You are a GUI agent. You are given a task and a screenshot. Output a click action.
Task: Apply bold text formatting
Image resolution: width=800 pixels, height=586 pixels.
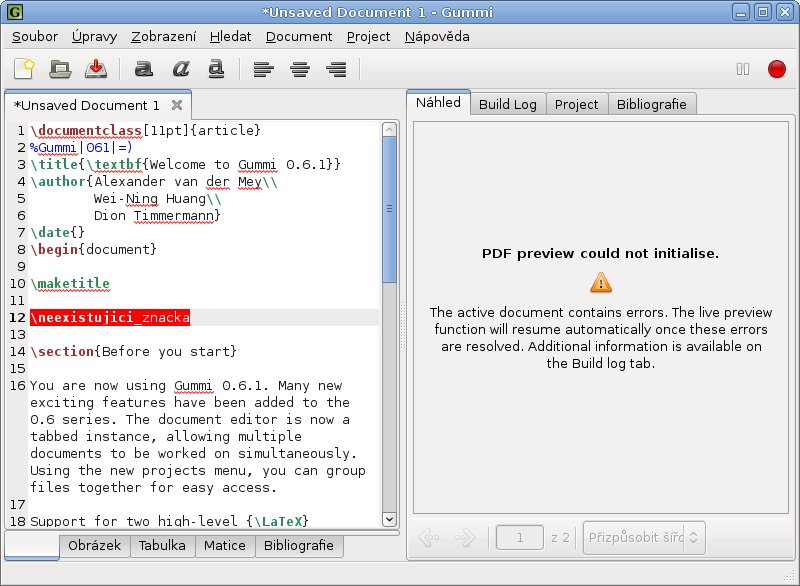[x=144, y=69]
